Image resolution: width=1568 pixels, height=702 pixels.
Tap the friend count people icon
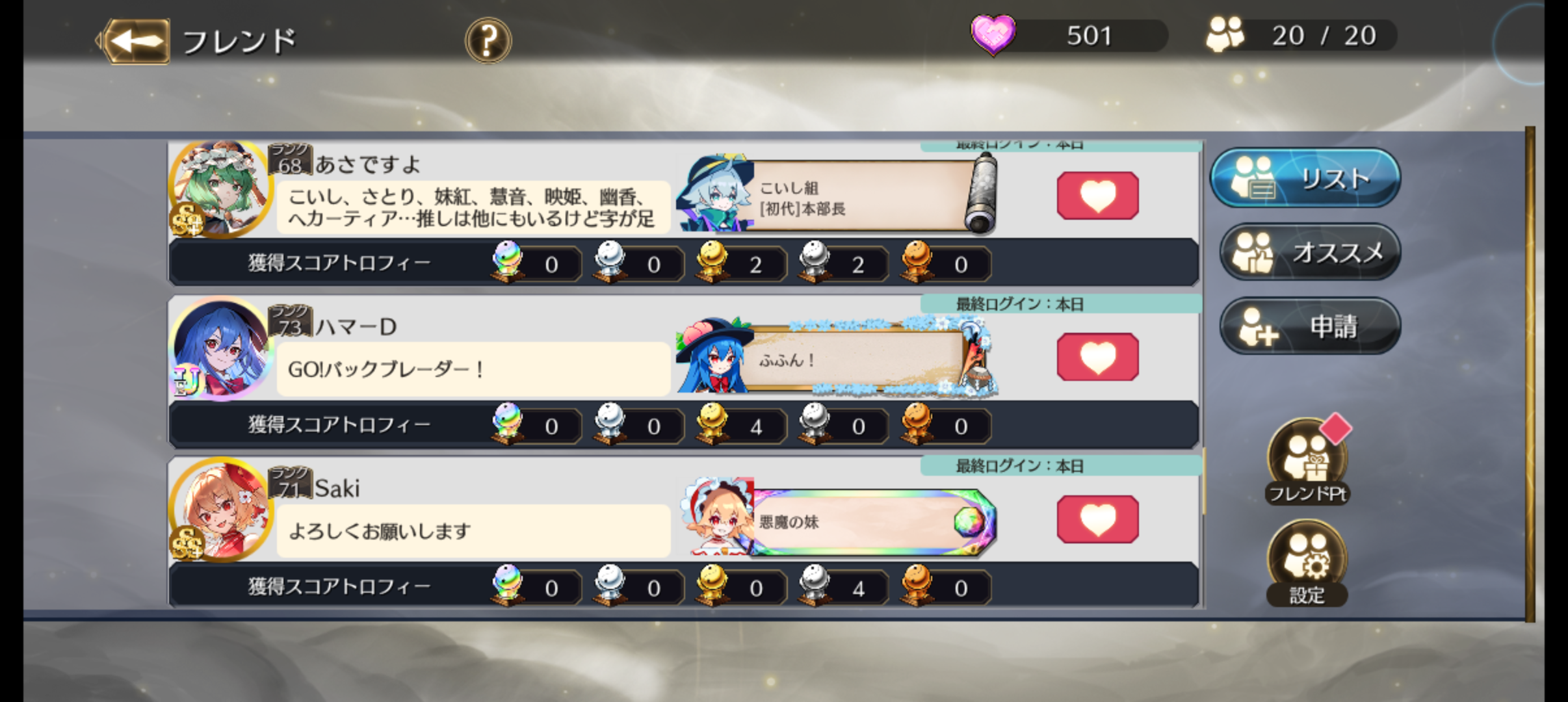click(x=1225, y=34)
